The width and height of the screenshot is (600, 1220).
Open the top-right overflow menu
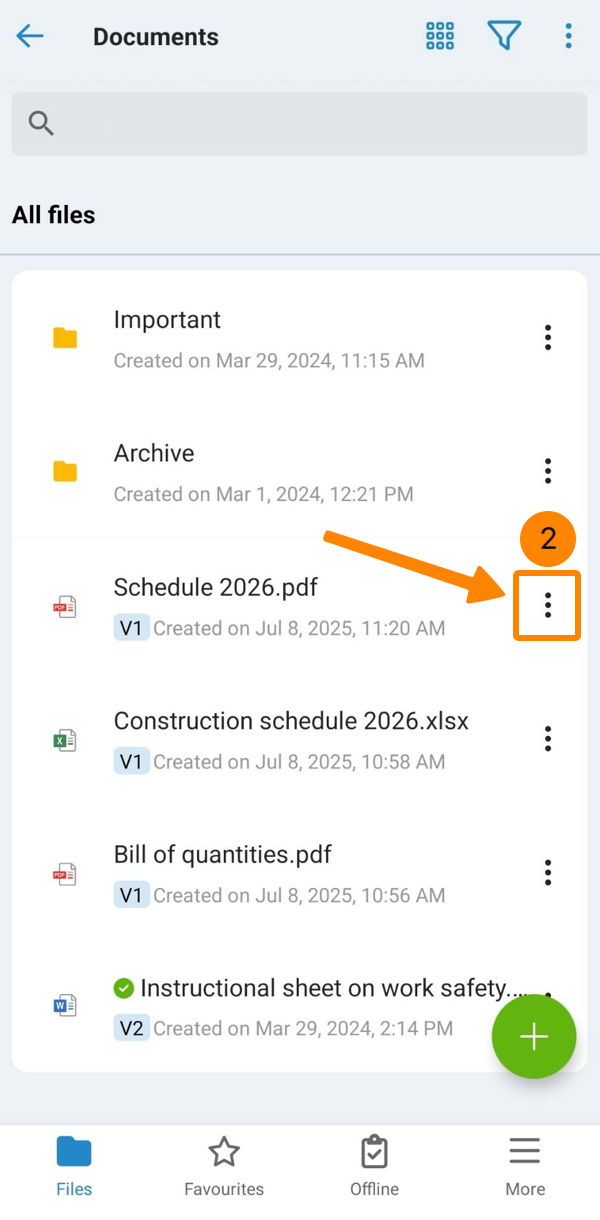(568, 37)
